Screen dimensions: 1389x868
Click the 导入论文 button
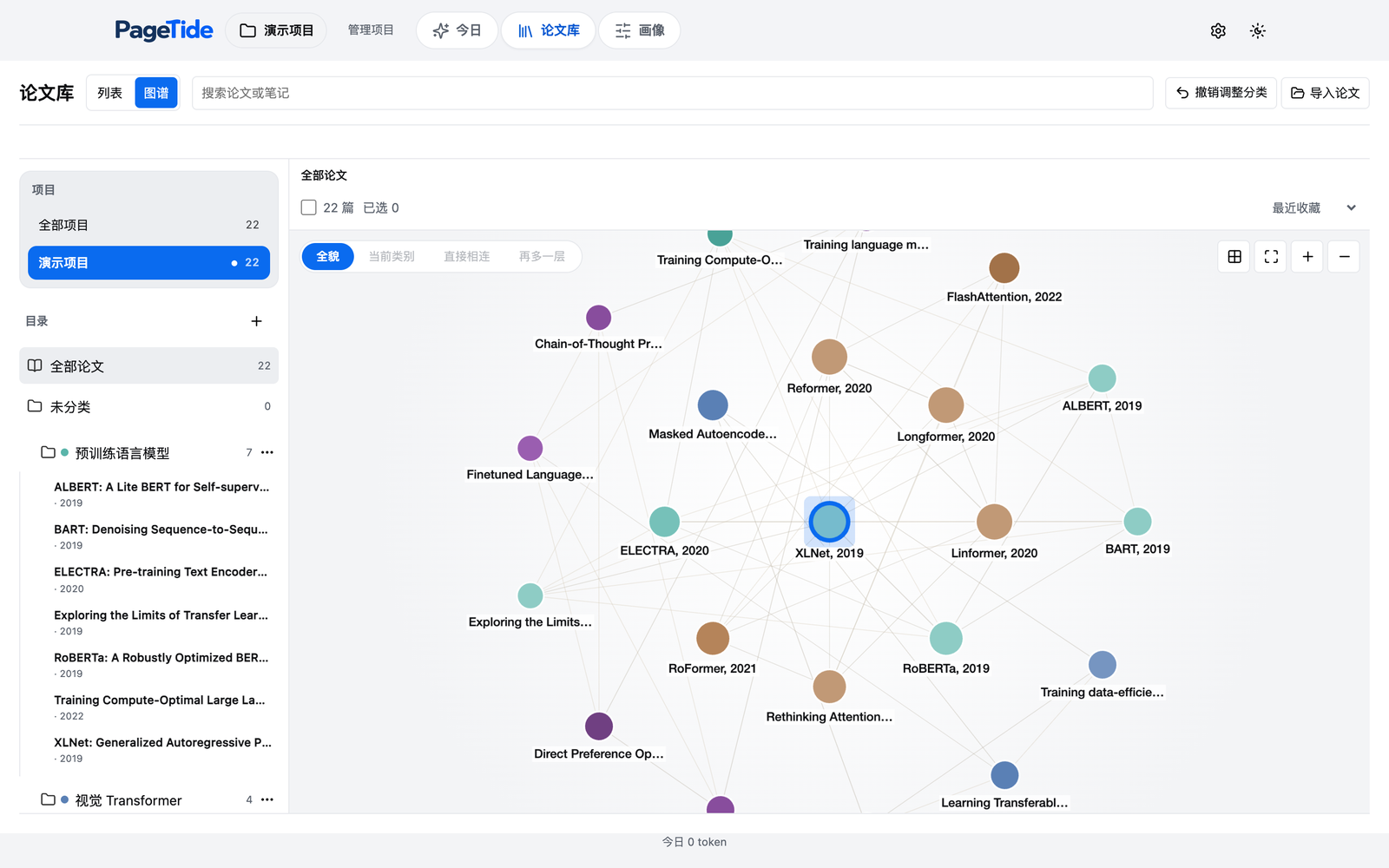click(1325, 93)
